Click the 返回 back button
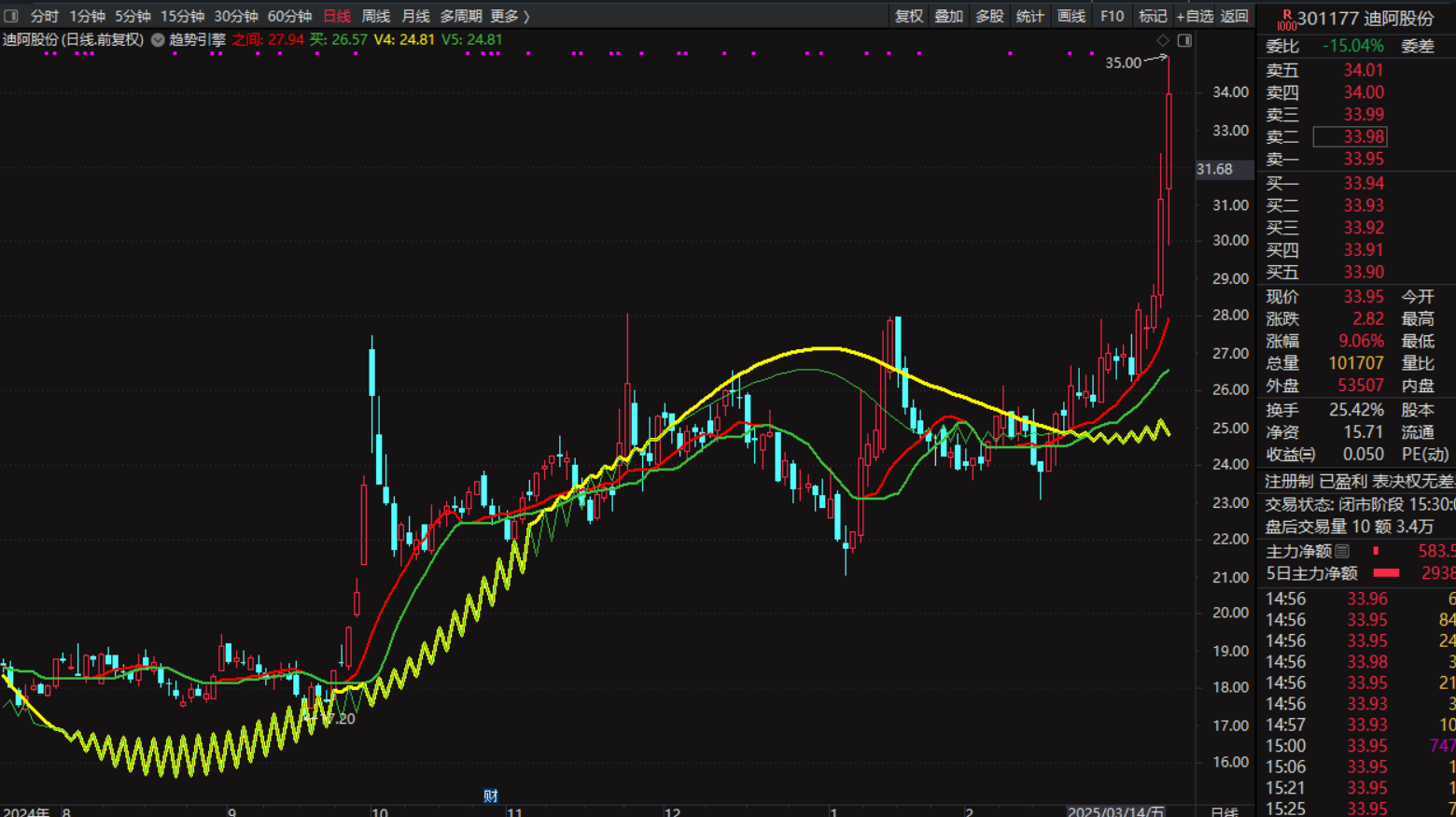1456x817 pixels. 1235,16
